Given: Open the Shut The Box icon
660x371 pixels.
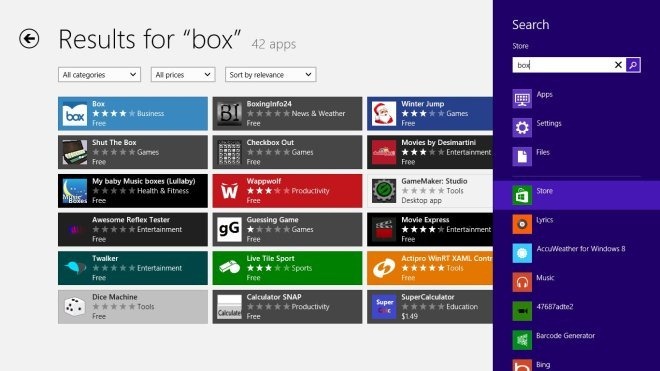Looking at the screenshot, I should (x=75, y=152).
